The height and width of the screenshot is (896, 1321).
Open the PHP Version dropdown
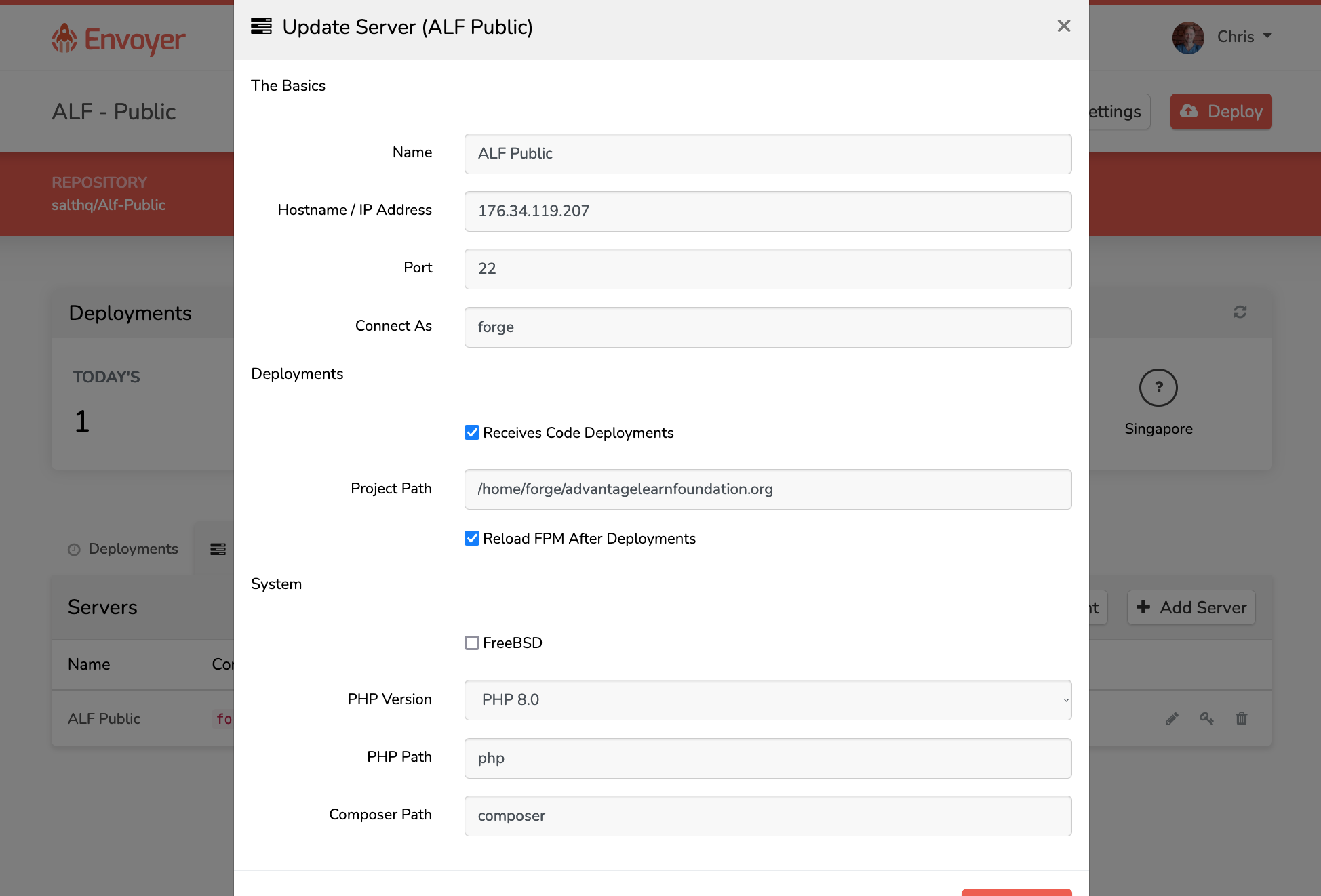pyautogui.click(x=767, y=700)
